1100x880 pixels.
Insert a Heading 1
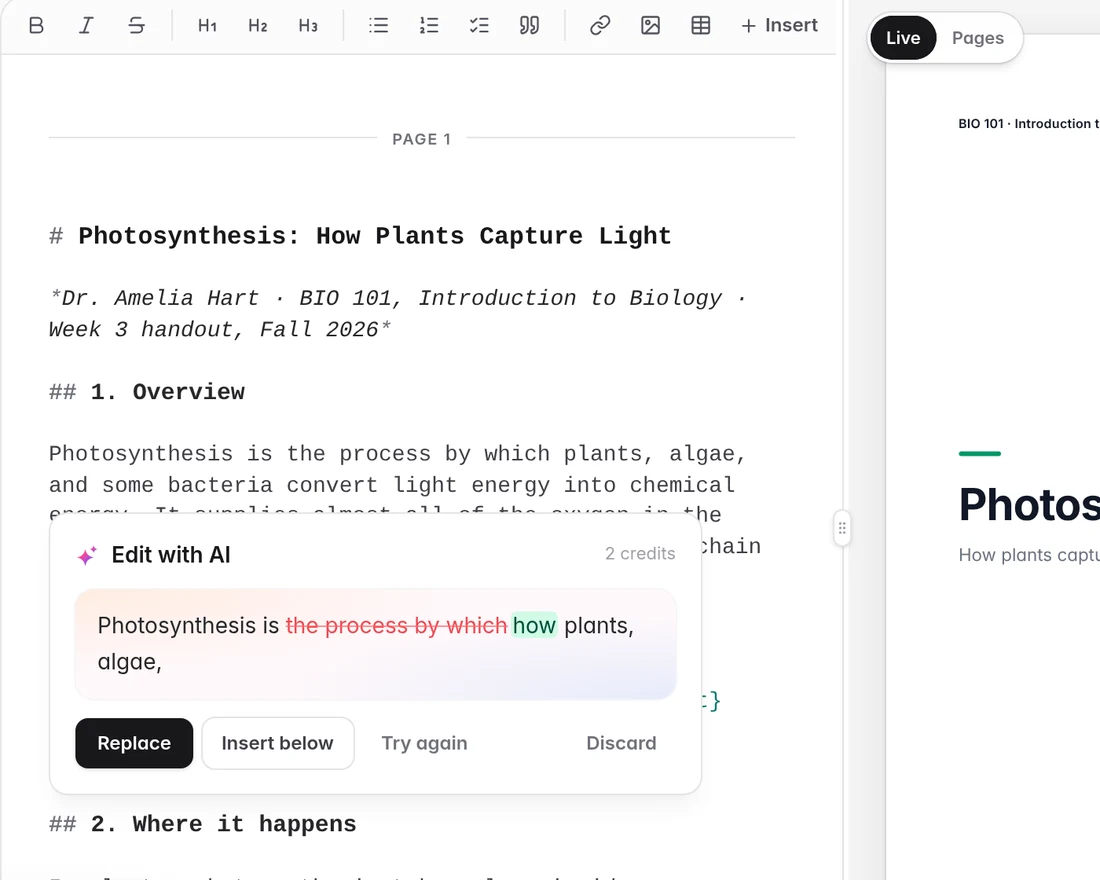coord(207,26)
